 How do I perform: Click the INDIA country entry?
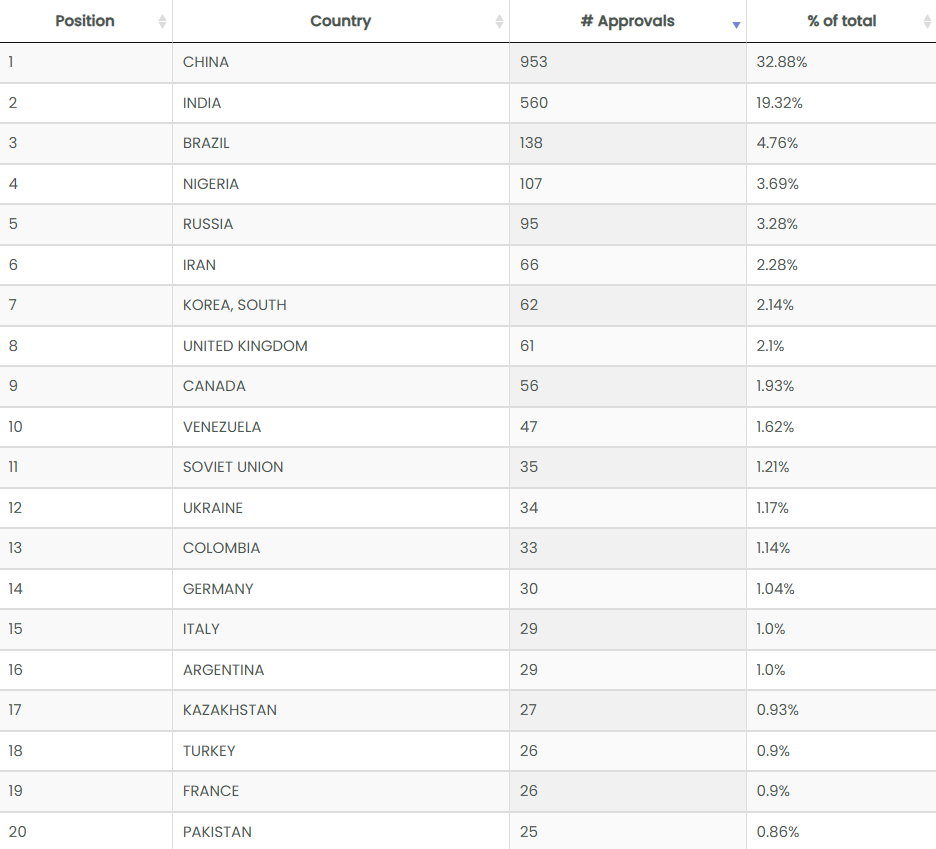[201, 103]
